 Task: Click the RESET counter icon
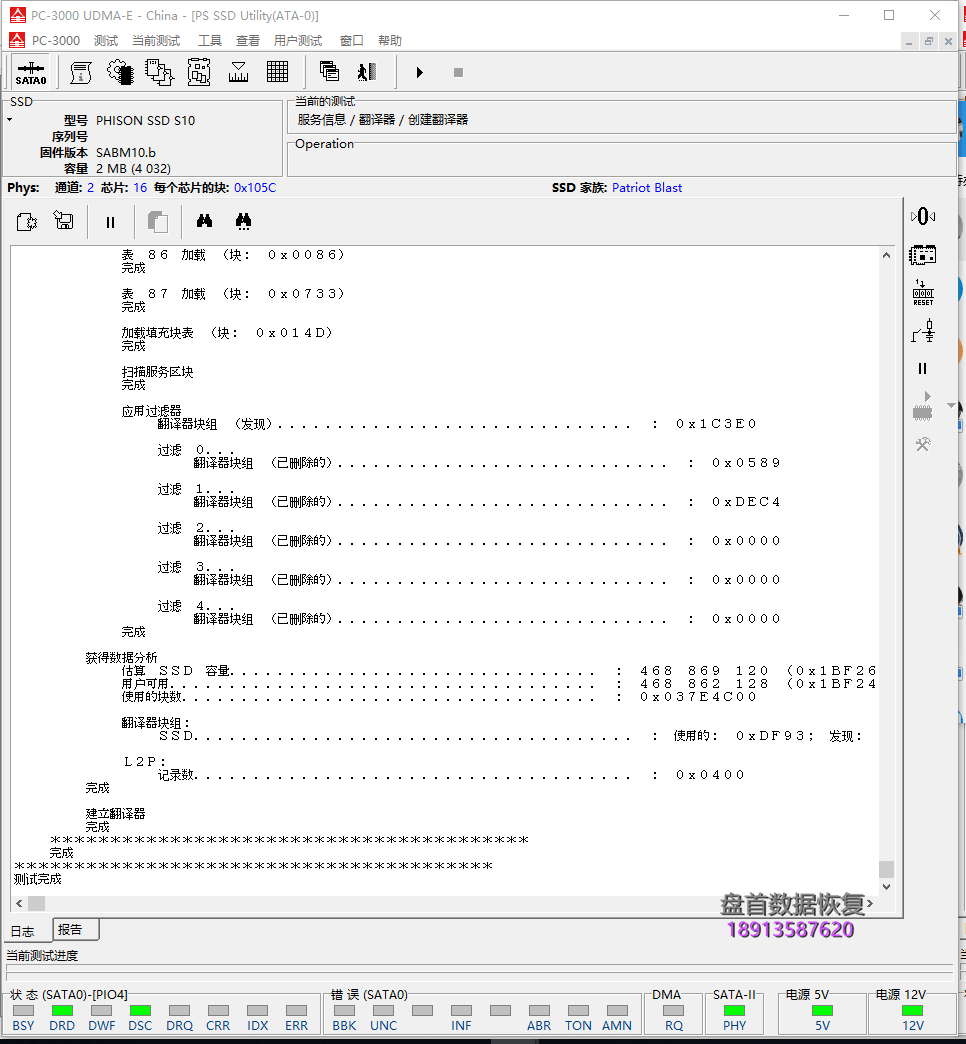[923, 293]
